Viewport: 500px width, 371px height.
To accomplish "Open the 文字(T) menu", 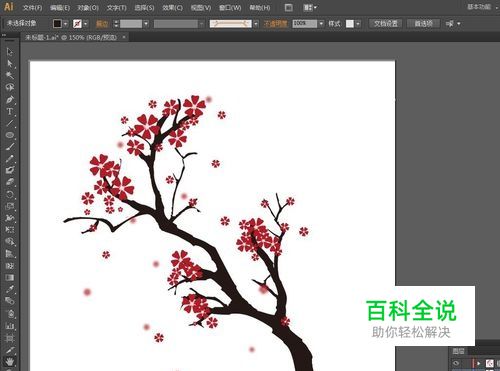I will (117, 7).
